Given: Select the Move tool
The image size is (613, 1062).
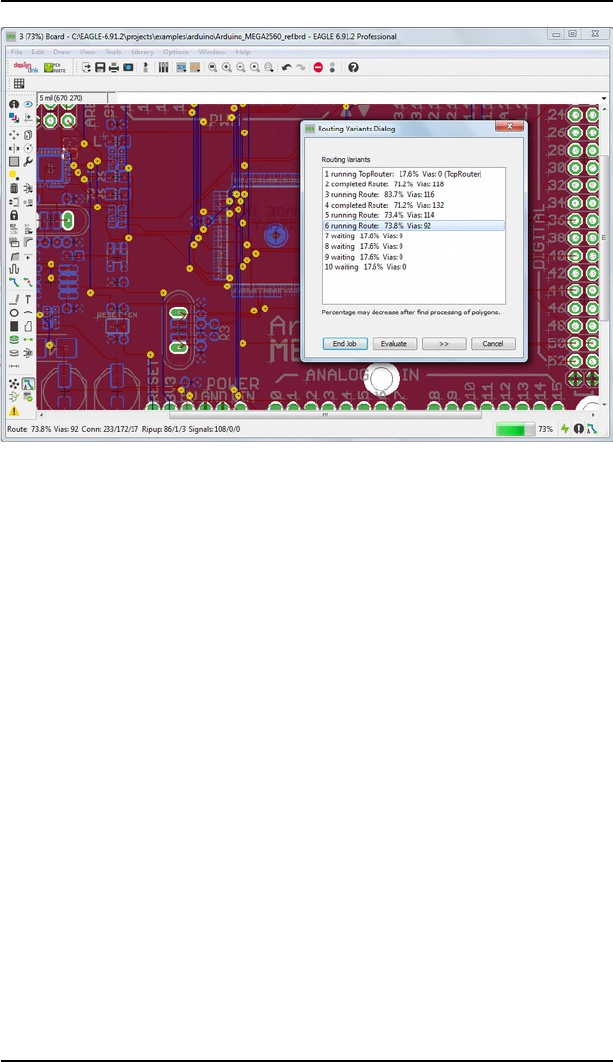Looking at the screenshot, I should tap(14, 134).
